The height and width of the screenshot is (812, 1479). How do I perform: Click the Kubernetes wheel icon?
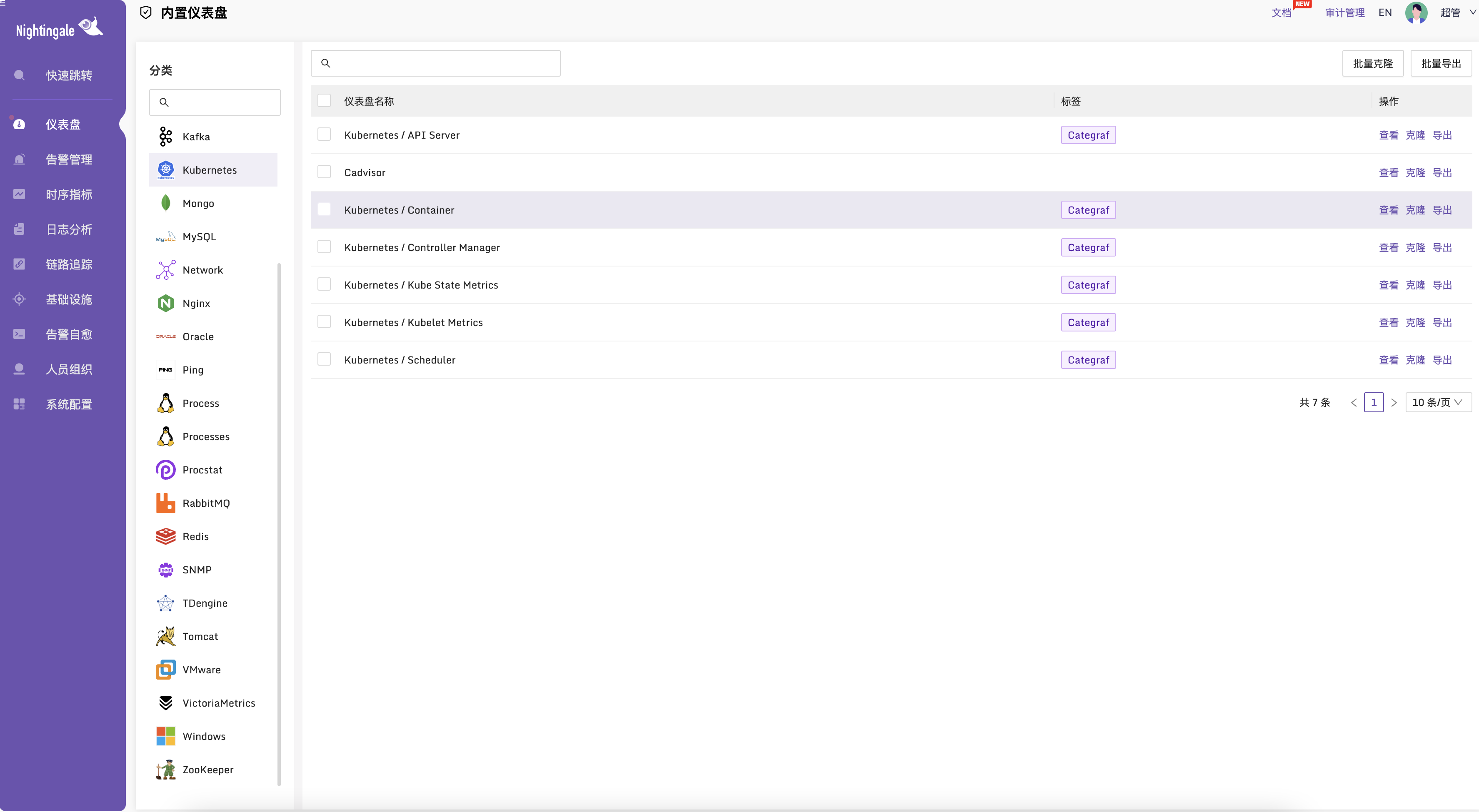pos(165,169)
